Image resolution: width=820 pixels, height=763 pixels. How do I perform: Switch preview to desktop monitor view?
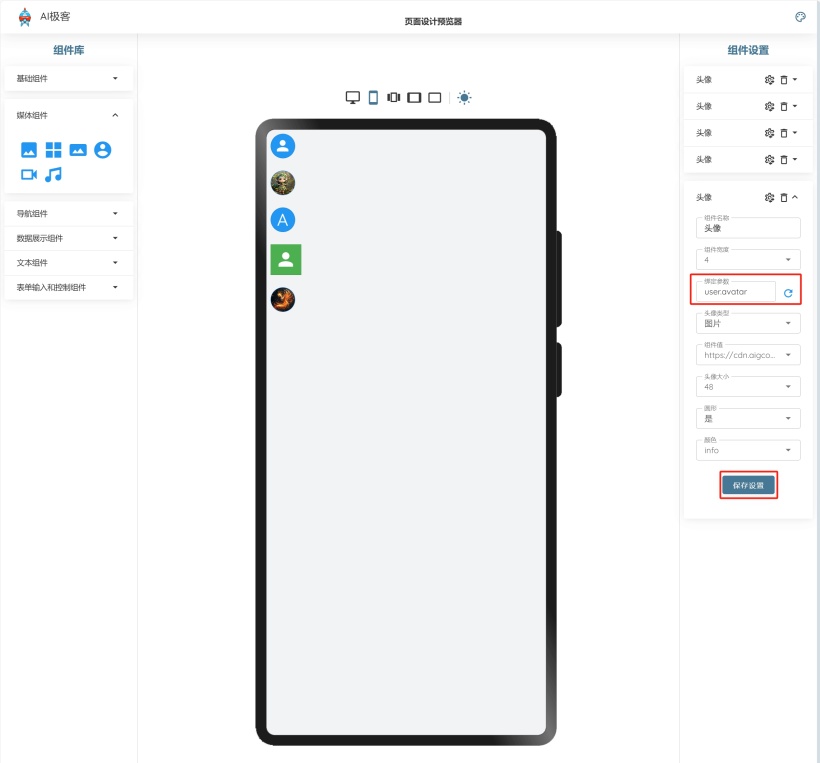[352, 98]
